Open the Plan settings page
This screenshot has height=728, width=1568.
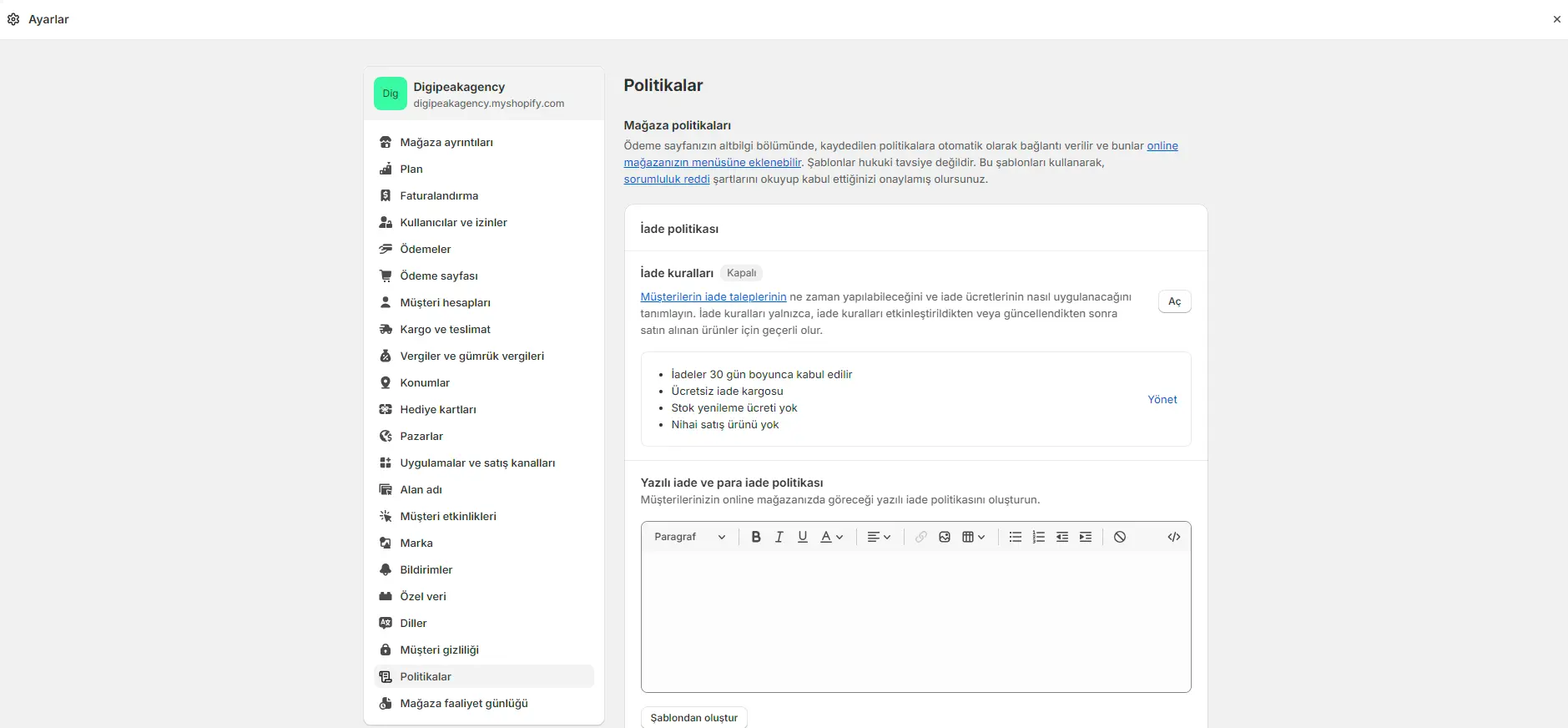tap(484, 169)
